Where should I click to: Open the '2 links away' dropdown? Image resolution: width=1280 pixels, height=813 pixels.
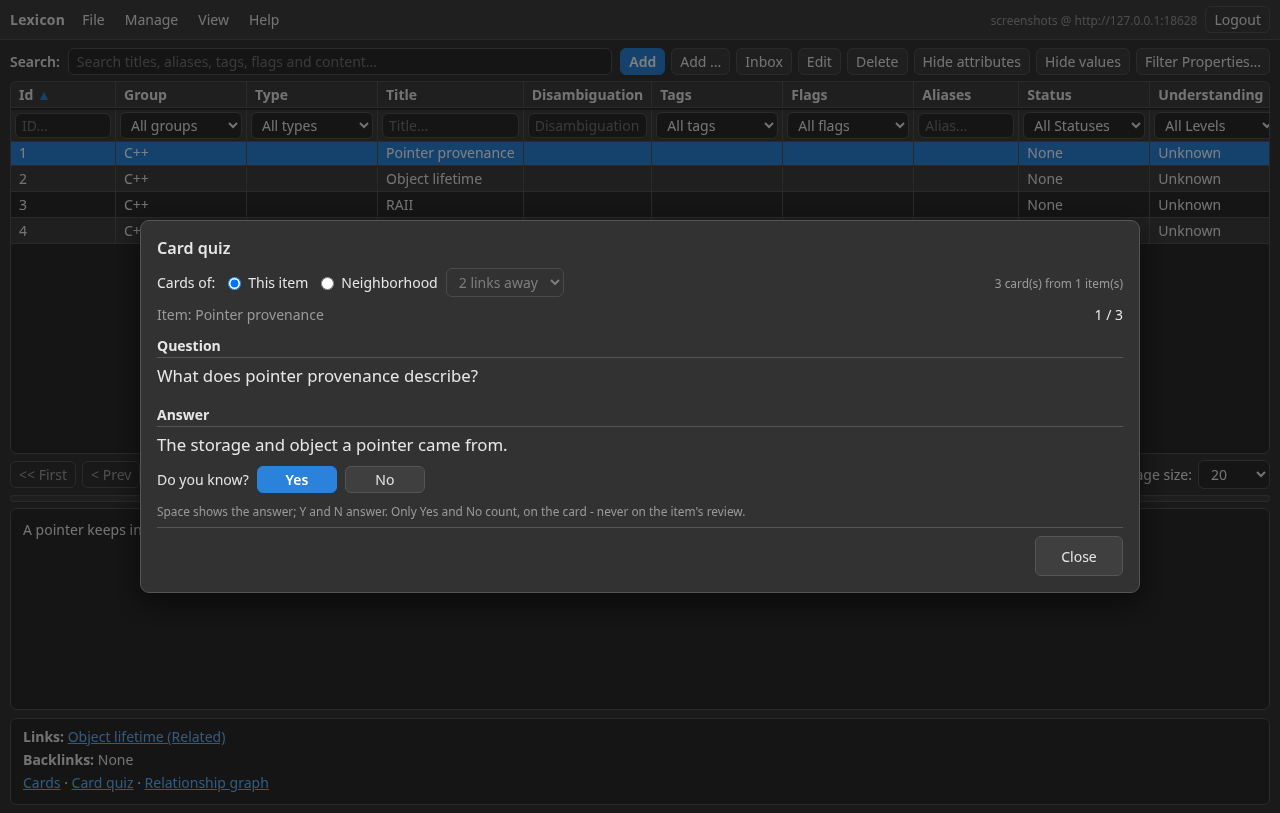[505, 283]
